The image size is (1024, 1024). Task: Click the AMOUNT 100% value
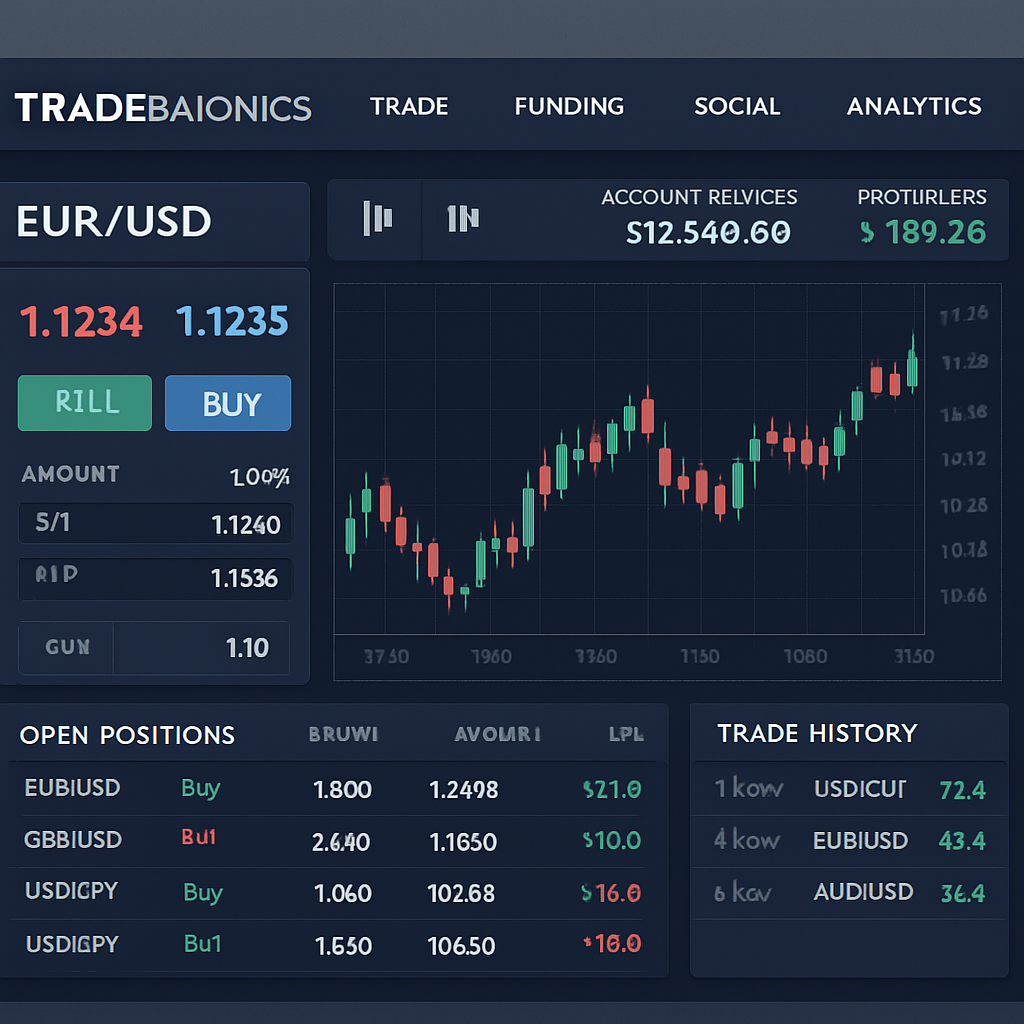[259, 477]
